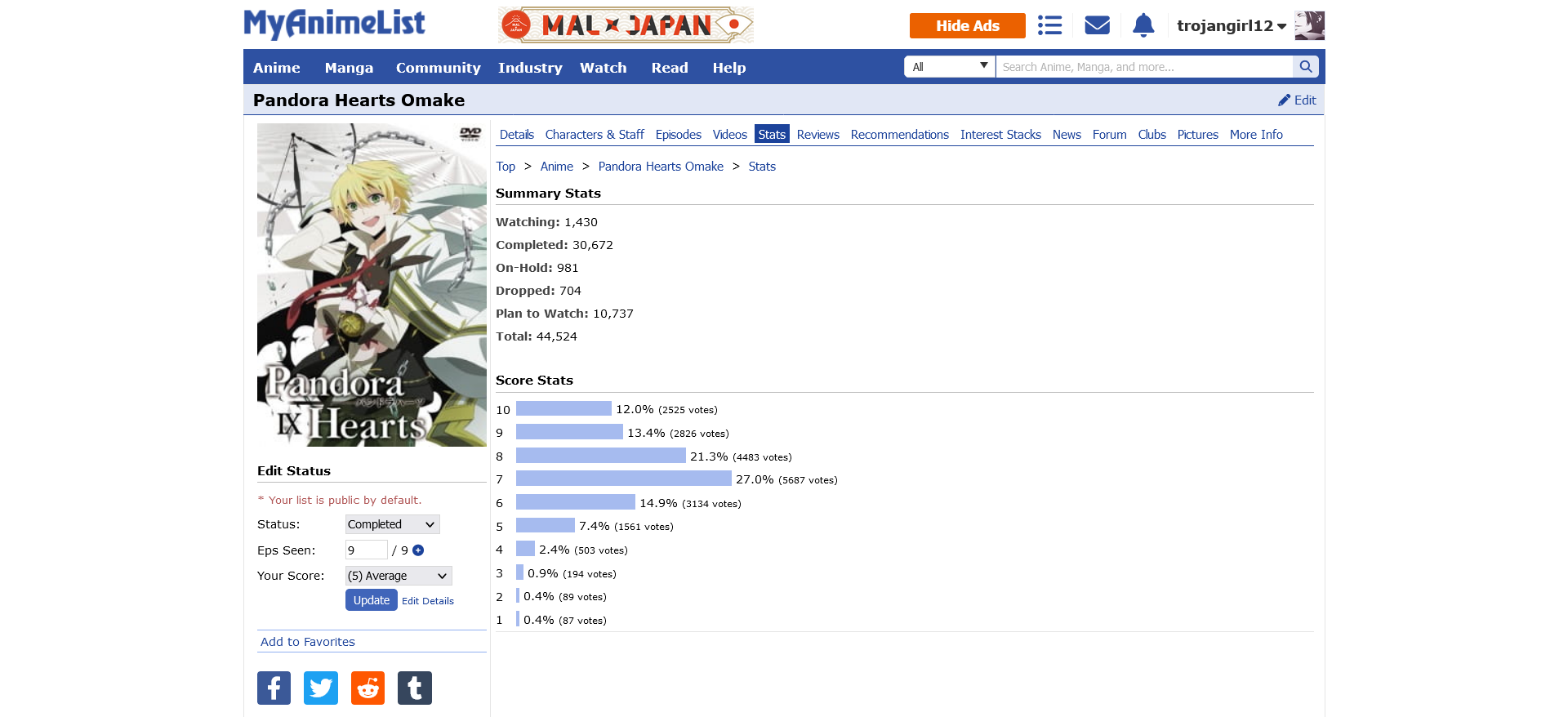Screen dimensions: 1568x717
Task: Click the '(2826 votes)' text
Action: click(x=699, y=434)
